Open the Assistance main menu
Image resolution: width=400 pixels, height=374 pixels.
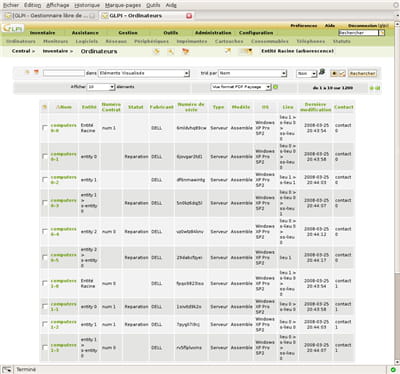pyautogui.click(x=85, y=33)
